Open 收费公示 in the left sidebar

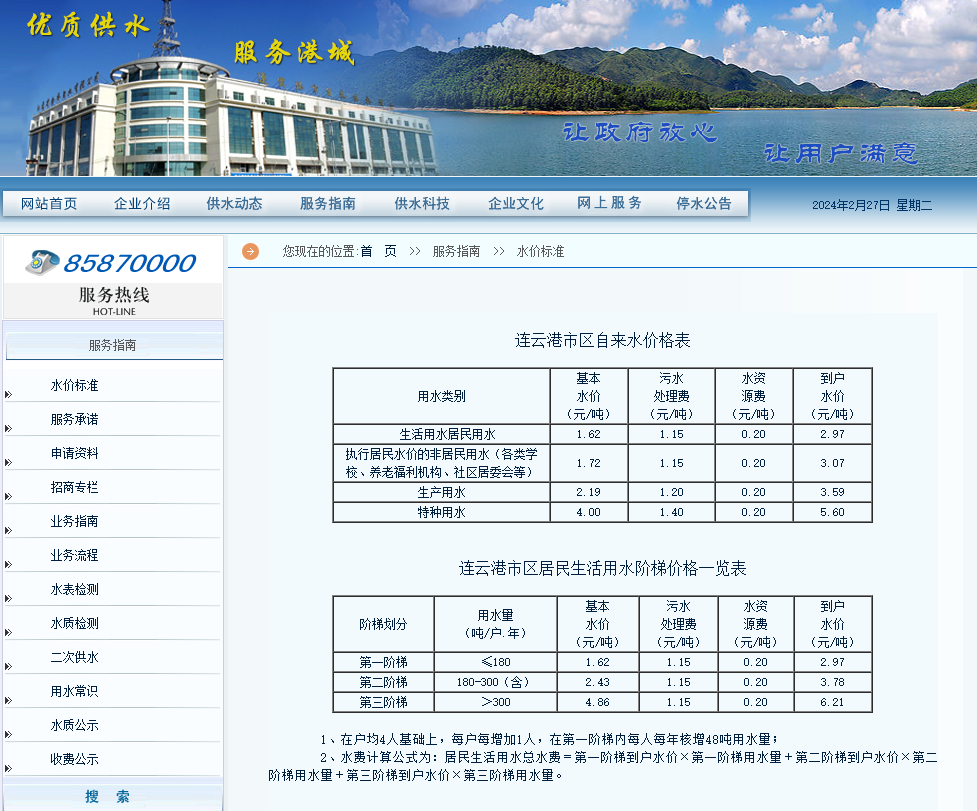click(75, 759)
